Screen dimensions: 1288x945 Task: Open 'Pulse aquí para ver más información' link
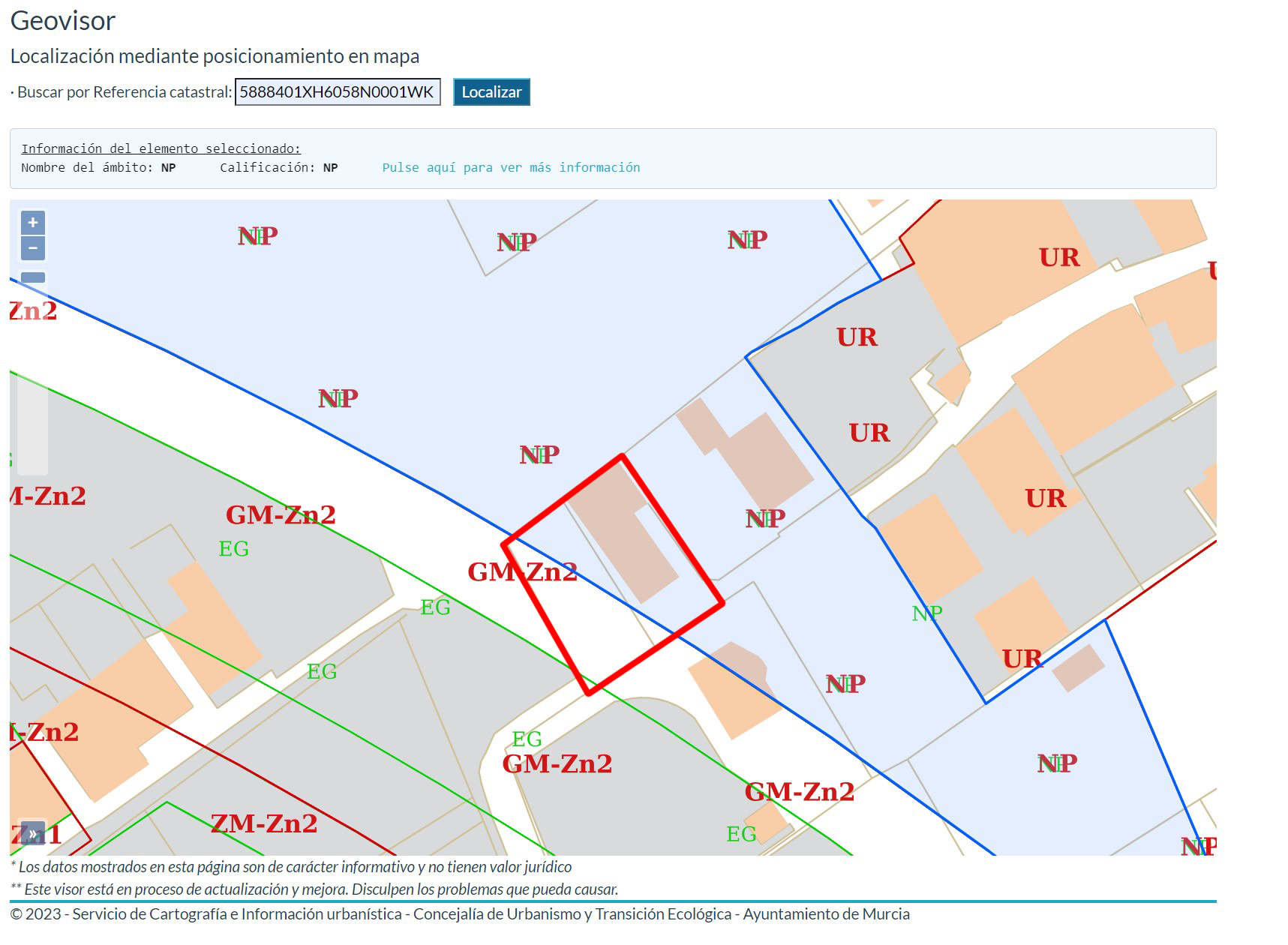pos(511,167)
